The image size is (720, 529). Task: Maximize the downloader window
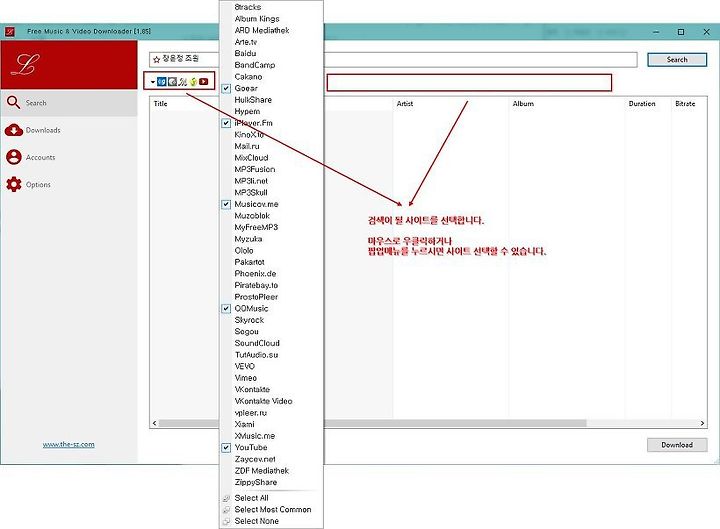point(681,32)
